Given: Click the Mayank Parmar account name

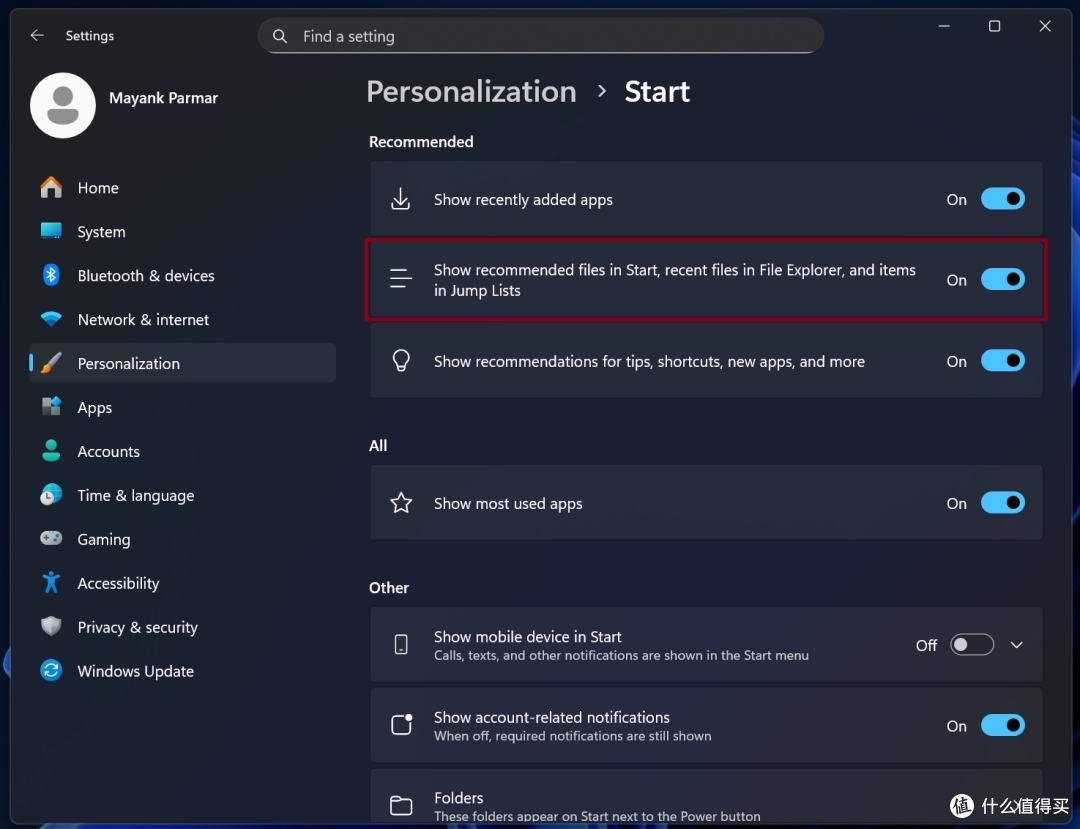Looking at the screenshot, I should (x=163, y=98).
